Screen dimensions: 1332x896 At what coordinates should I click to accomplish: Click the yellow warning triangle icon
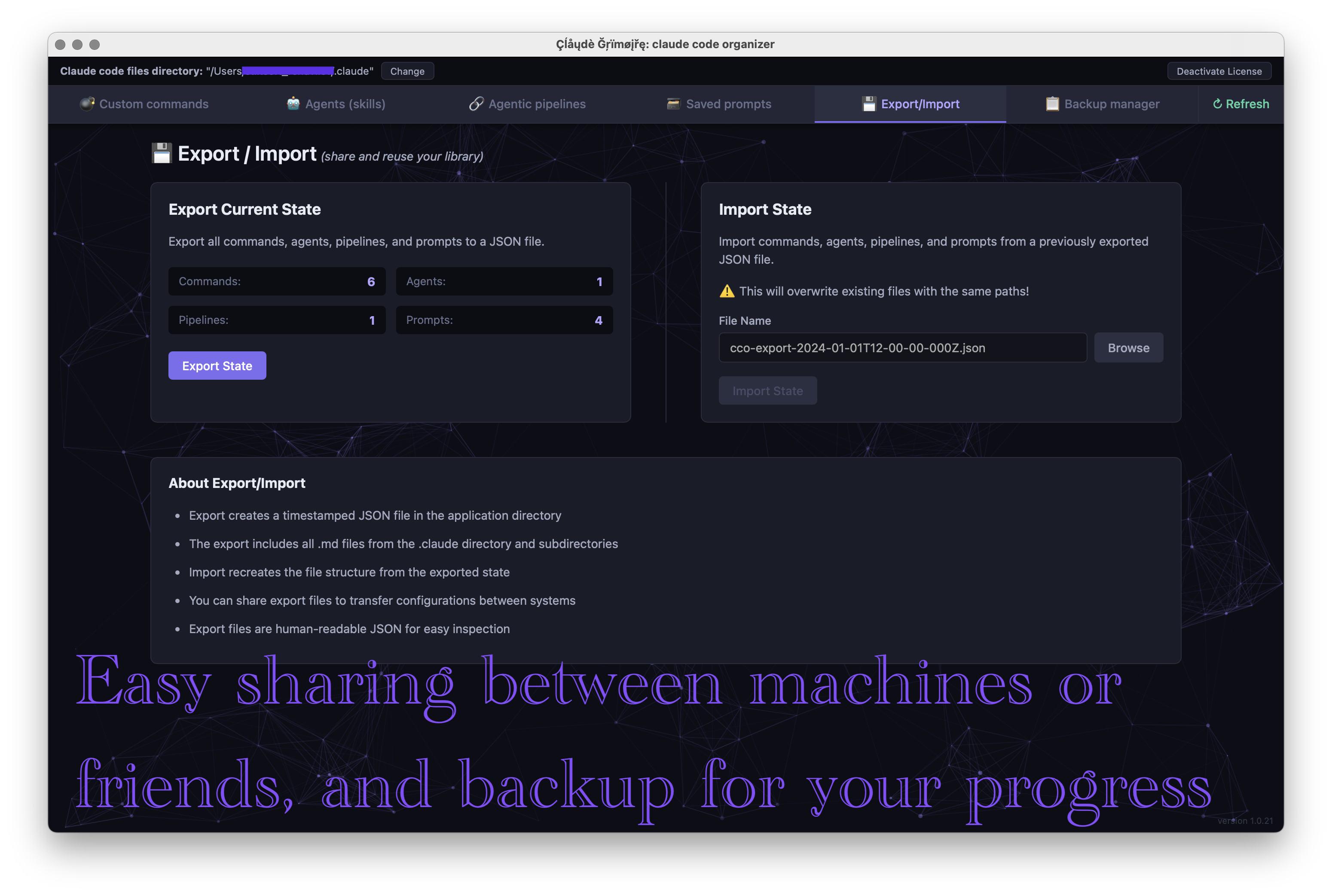[x=727, y=291]
